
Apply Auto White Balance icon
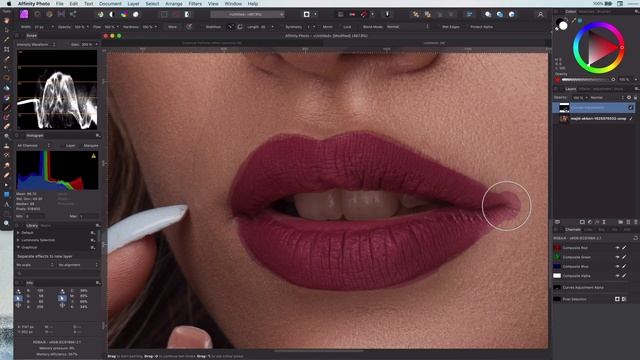[136, 14]
